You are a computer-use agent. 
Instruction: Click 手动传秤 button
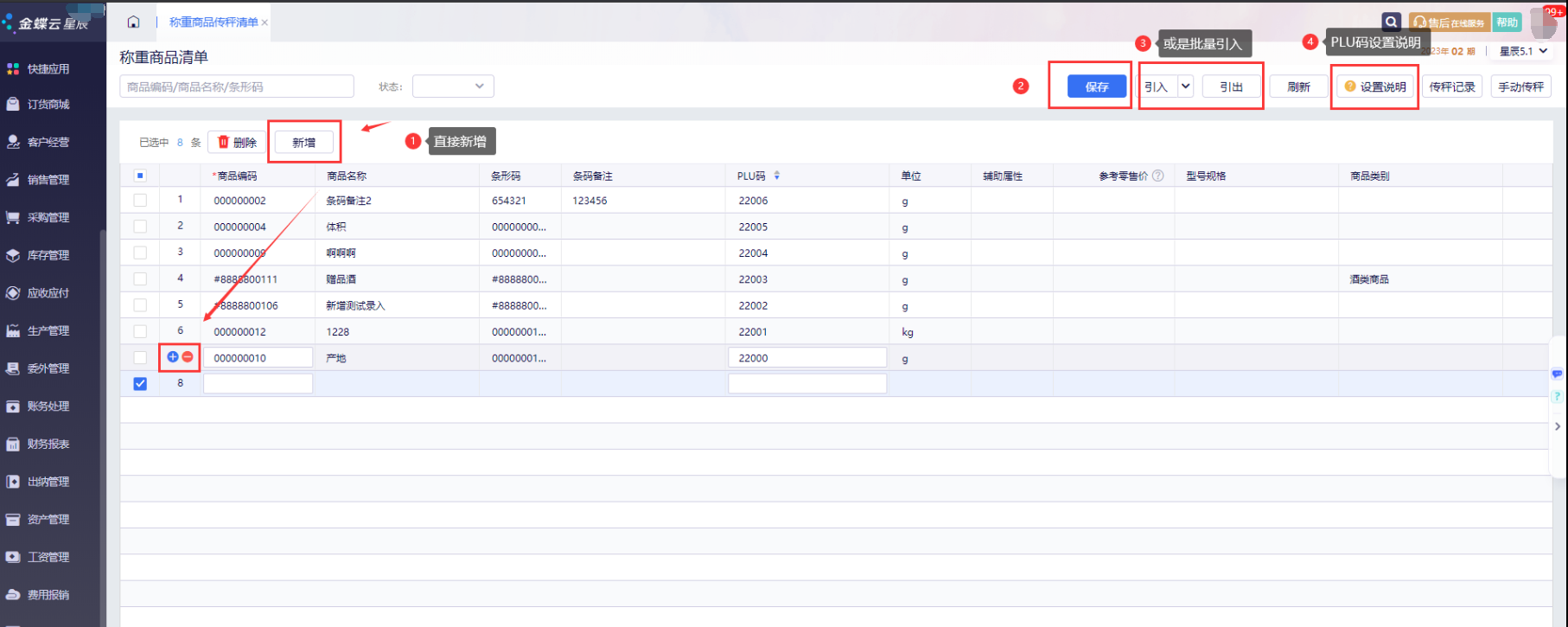pos(1521,86)
